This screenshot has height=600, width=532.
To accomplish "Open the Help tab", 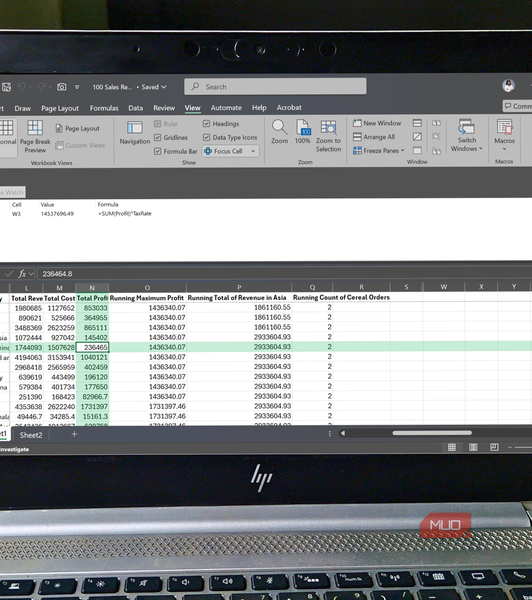I will pyautogui.click(x=259, y=108).
